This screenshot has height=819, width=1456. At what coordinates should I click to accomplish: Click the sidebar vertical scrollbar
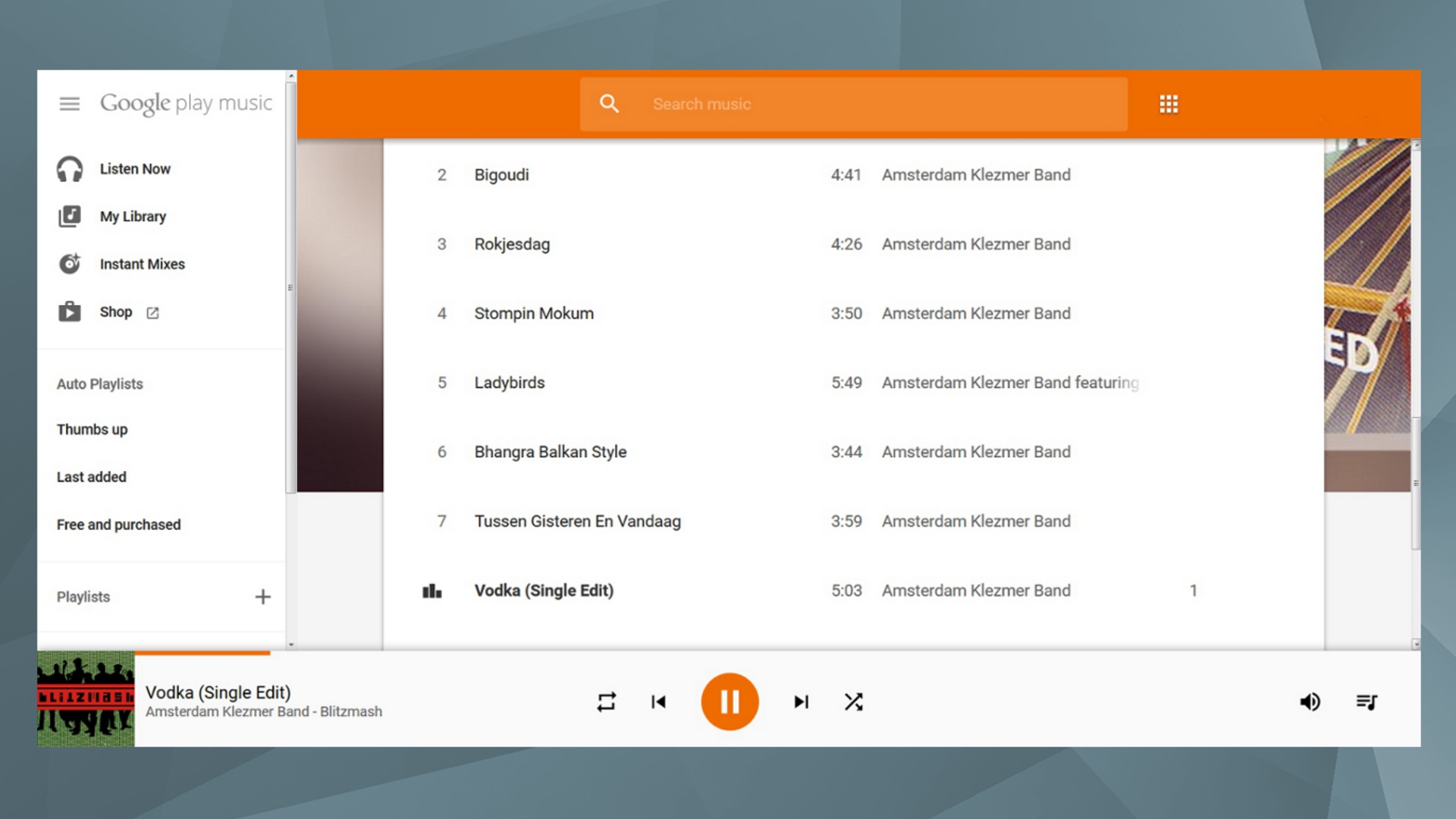[290, 287]
